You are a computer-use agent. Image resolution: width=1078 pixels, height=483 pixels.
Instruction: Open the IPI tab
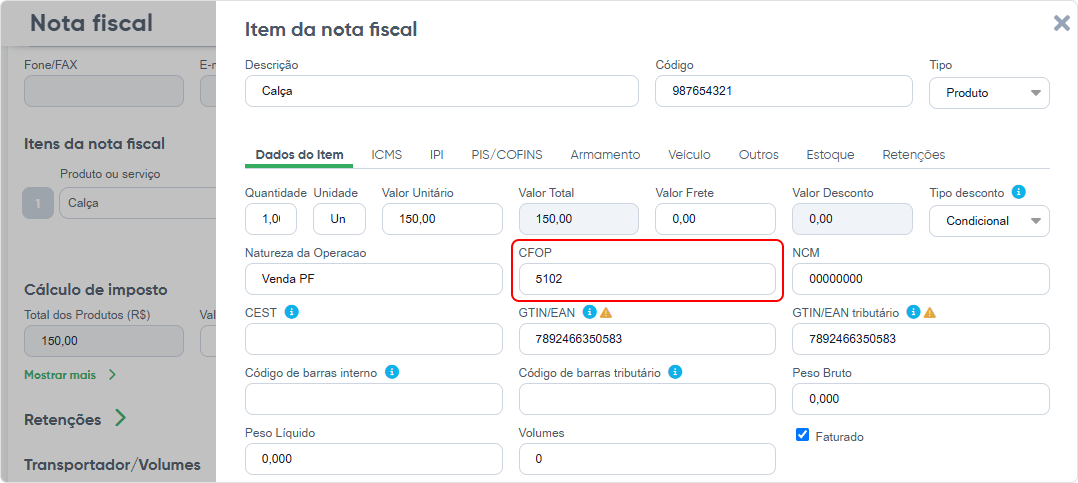point(437,155)
